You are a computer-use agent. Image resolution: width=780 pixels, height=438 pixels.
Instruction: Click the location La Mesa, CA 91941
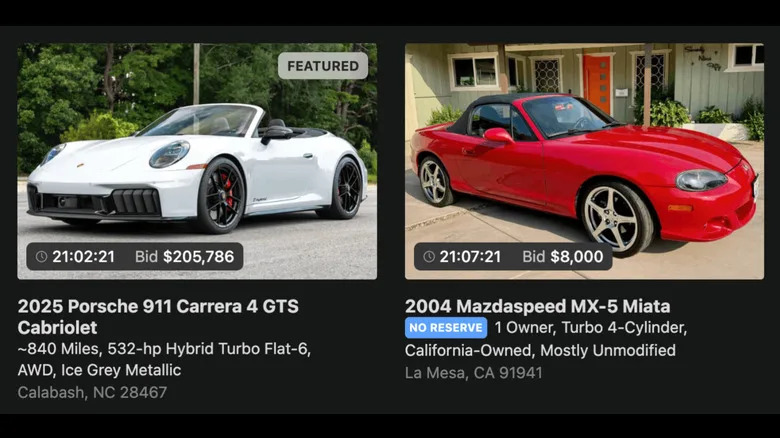474,372
